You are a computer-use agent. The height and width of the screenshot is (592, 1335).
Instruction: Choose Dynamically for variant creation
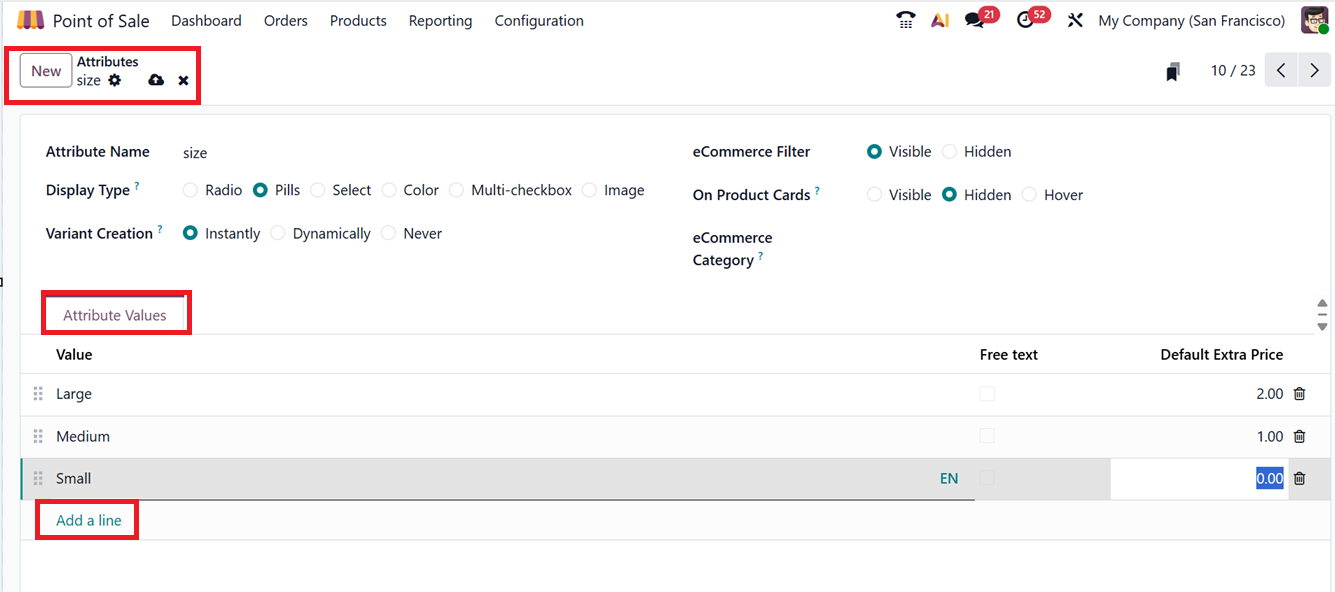click(279, 233)
